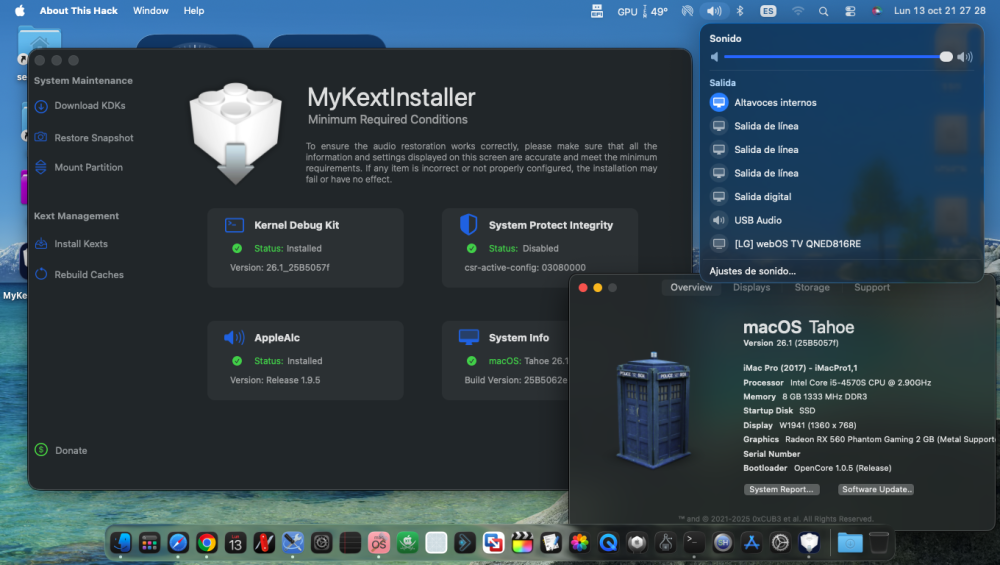Open Safari from the dock
This screenshot has width=1000, height=565.
click(x=178, y=543)
